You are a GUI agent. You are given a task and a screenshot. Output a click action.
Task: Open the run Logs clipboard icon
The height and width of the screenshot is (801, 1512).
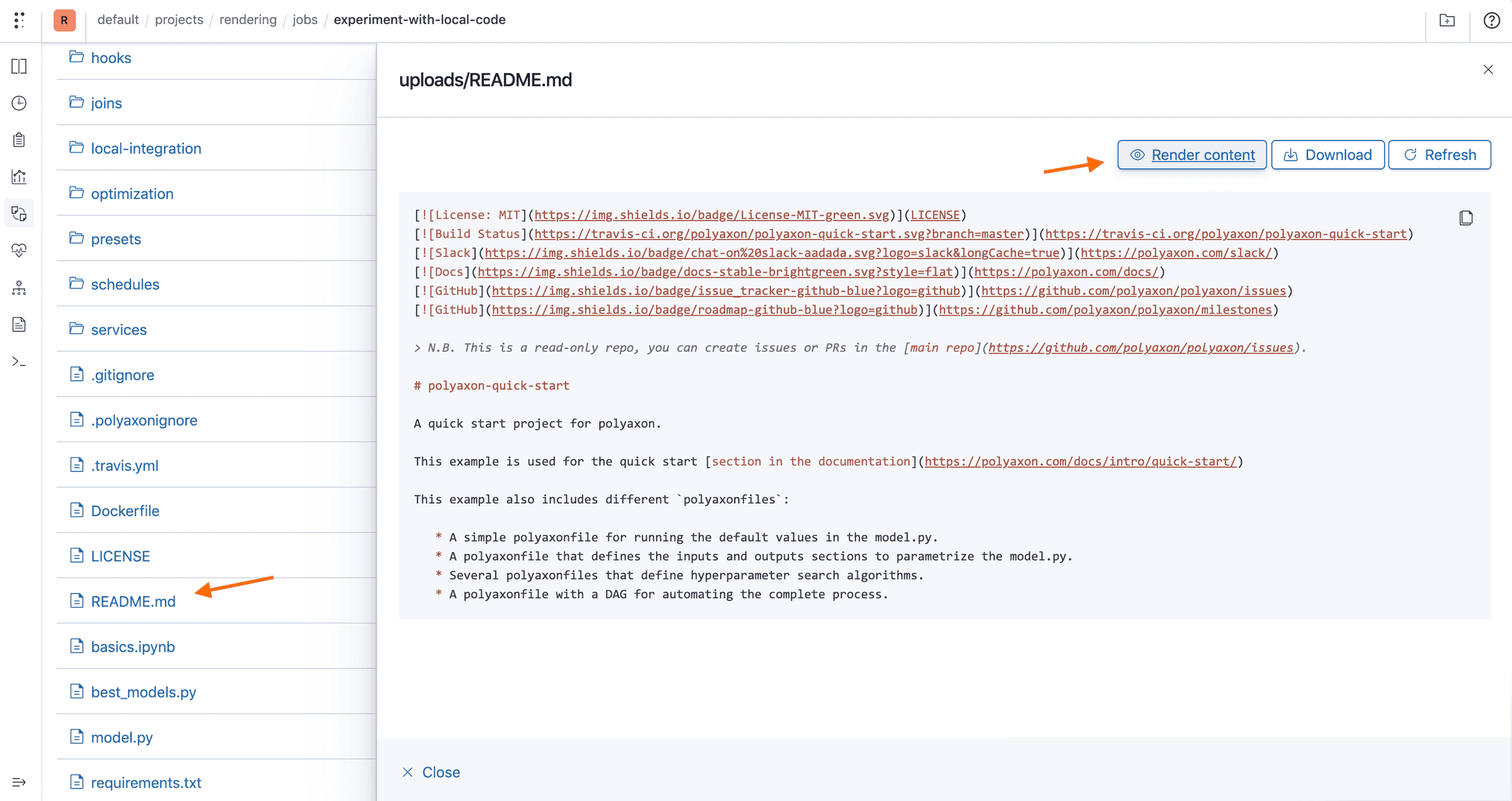(x=19, y=140)
